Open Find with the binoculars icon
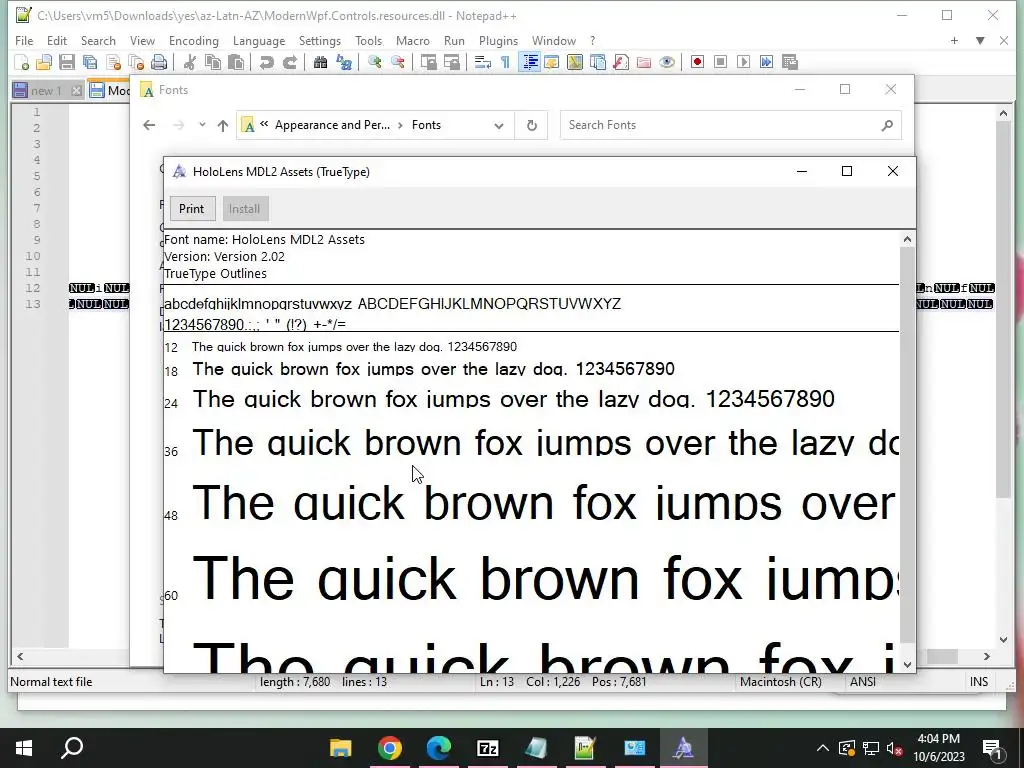 pyautogui.click(x=320, y=62)
